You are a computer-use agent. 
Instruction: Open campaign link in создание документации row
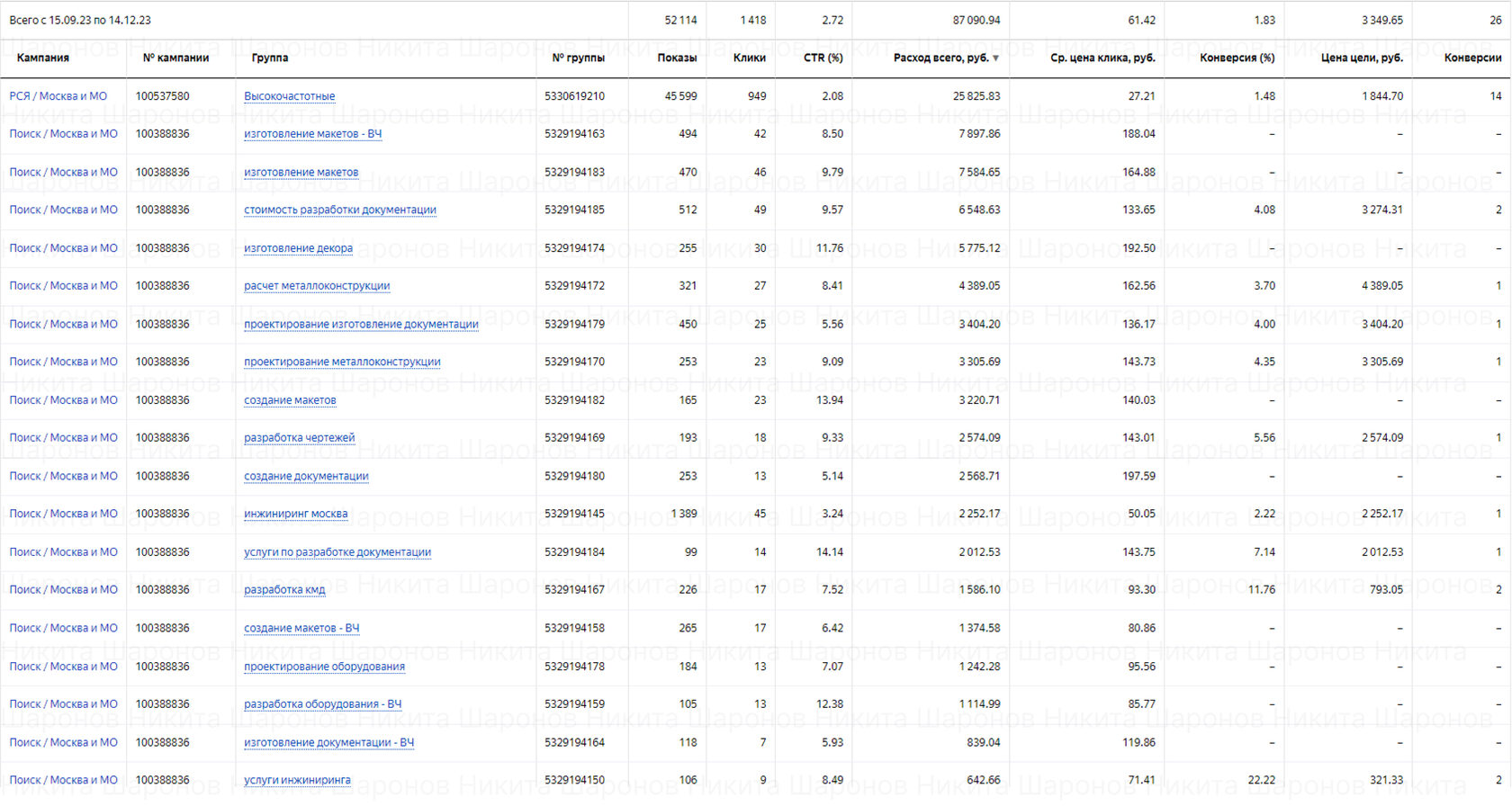coord(63,476)
